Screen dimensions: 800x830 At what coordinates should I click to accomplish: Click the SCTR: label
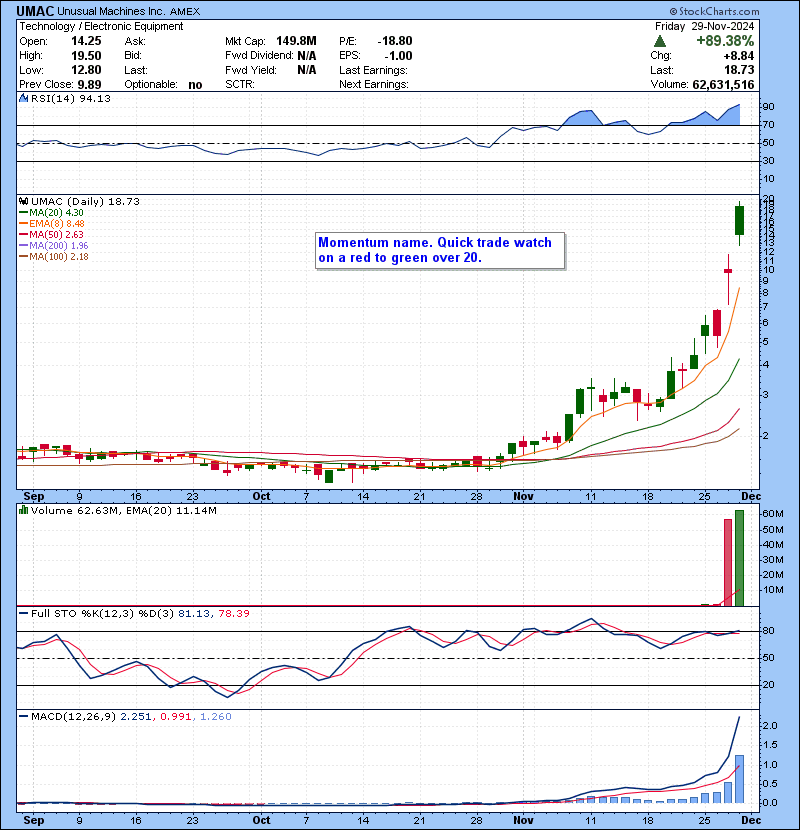240,84
